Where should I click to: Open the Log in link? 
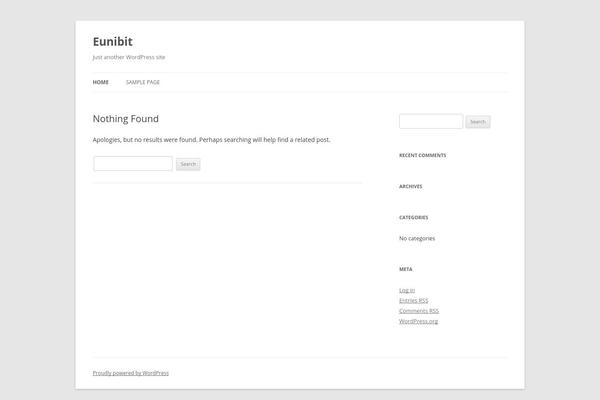pos(407,291)
